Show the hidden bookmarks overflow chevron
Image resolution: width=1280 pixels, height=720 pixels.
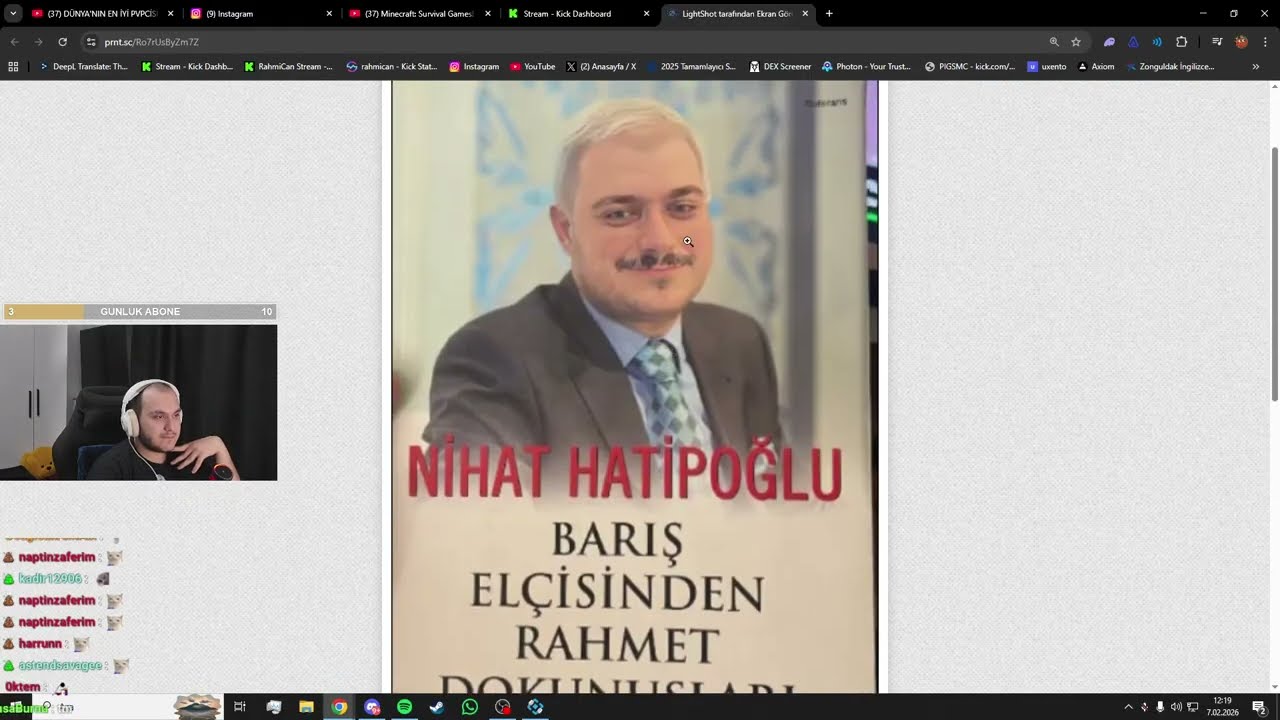(1256, 67)
